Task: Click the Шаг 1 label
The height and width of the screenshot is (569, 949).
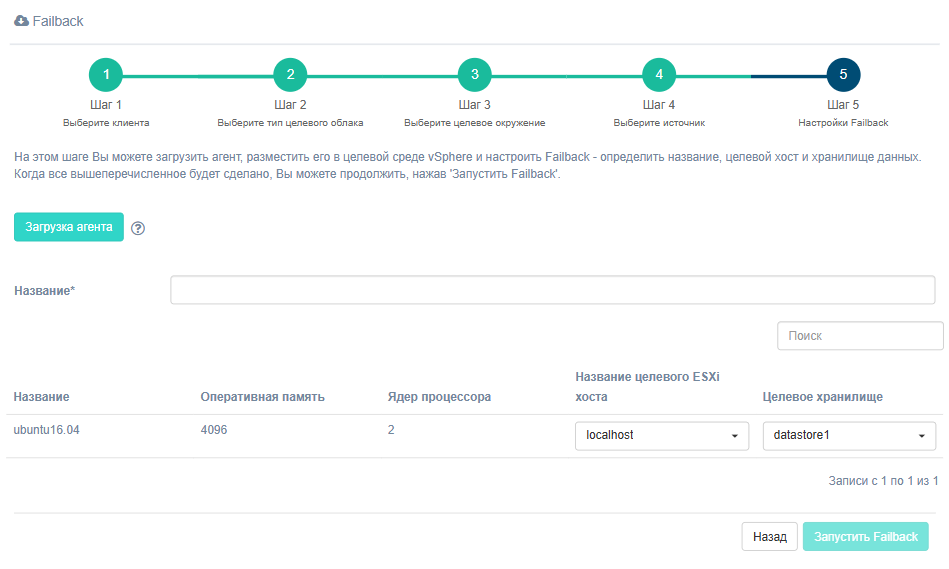Action: [106, 105]
